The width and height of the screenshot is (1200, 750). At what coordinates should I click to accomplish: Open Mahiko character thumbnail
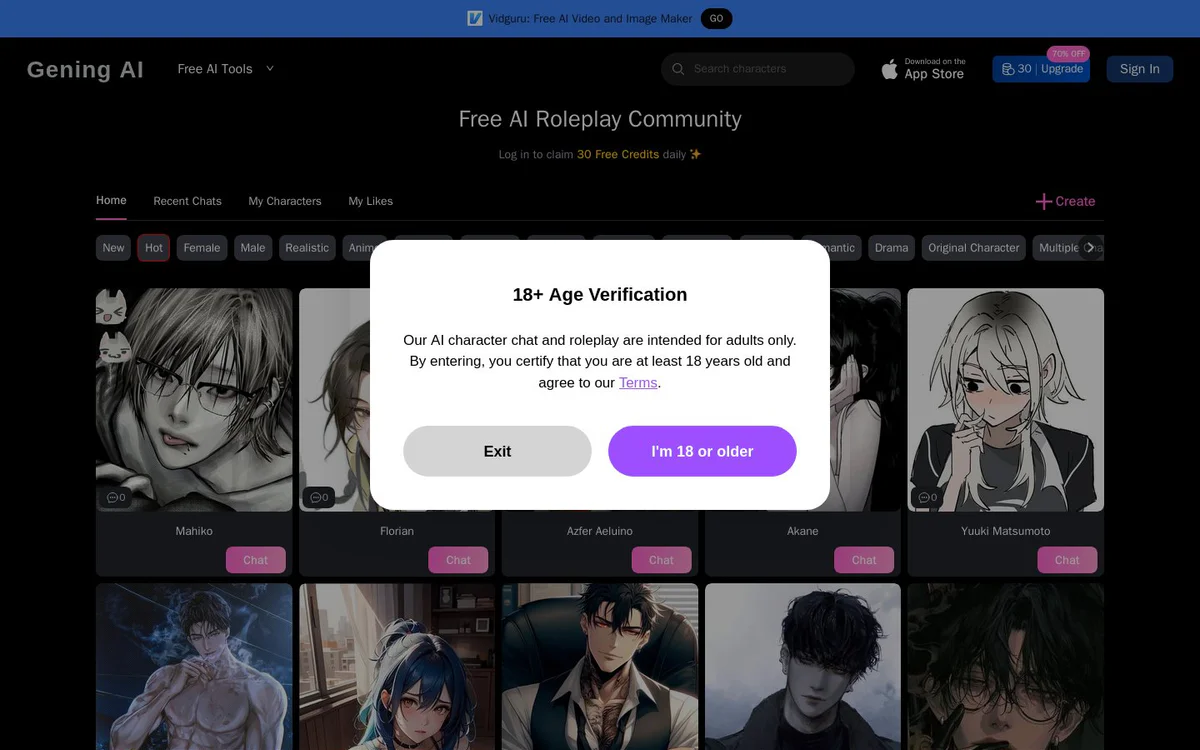point(194,400)
